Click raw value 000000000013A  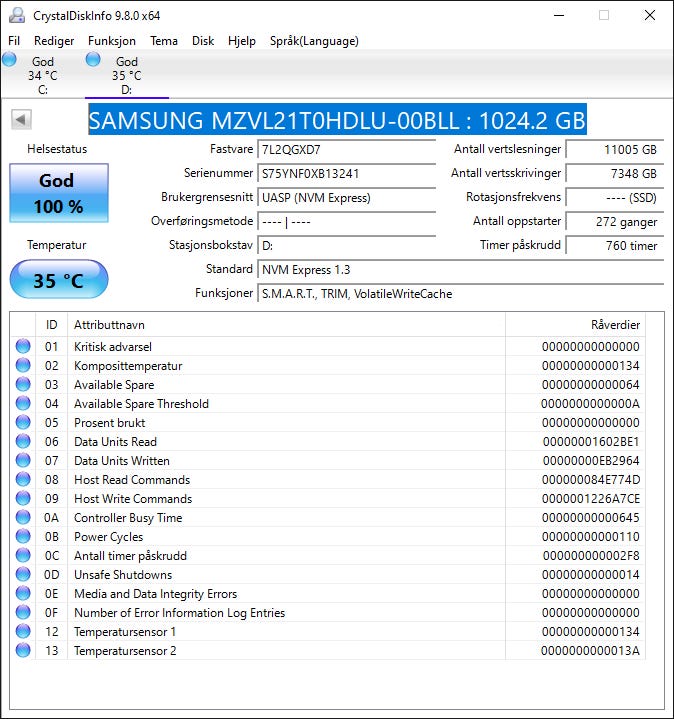pos(591,651)
